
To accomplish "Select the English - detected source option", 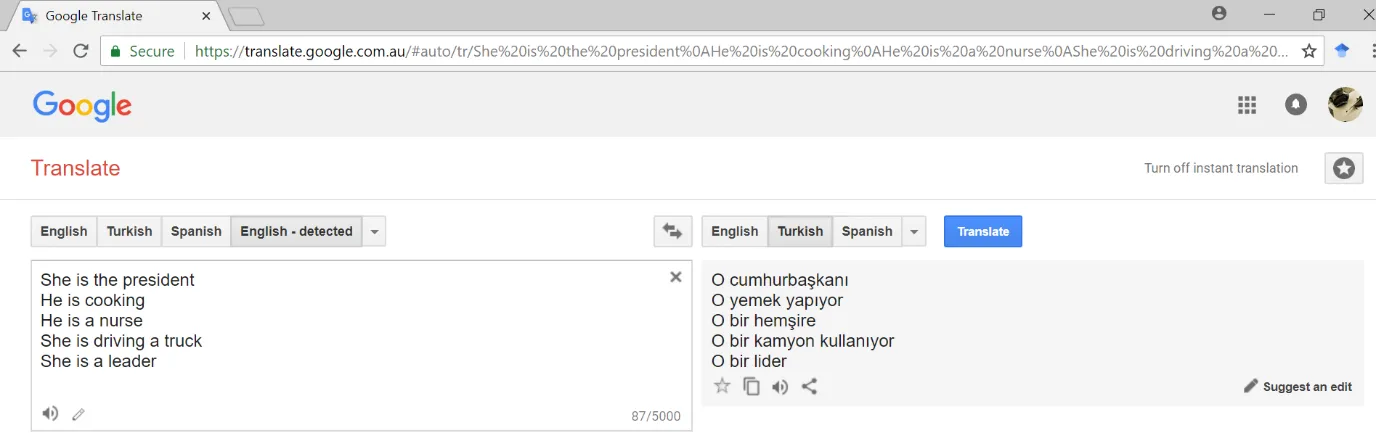I will tap(297, 231).
